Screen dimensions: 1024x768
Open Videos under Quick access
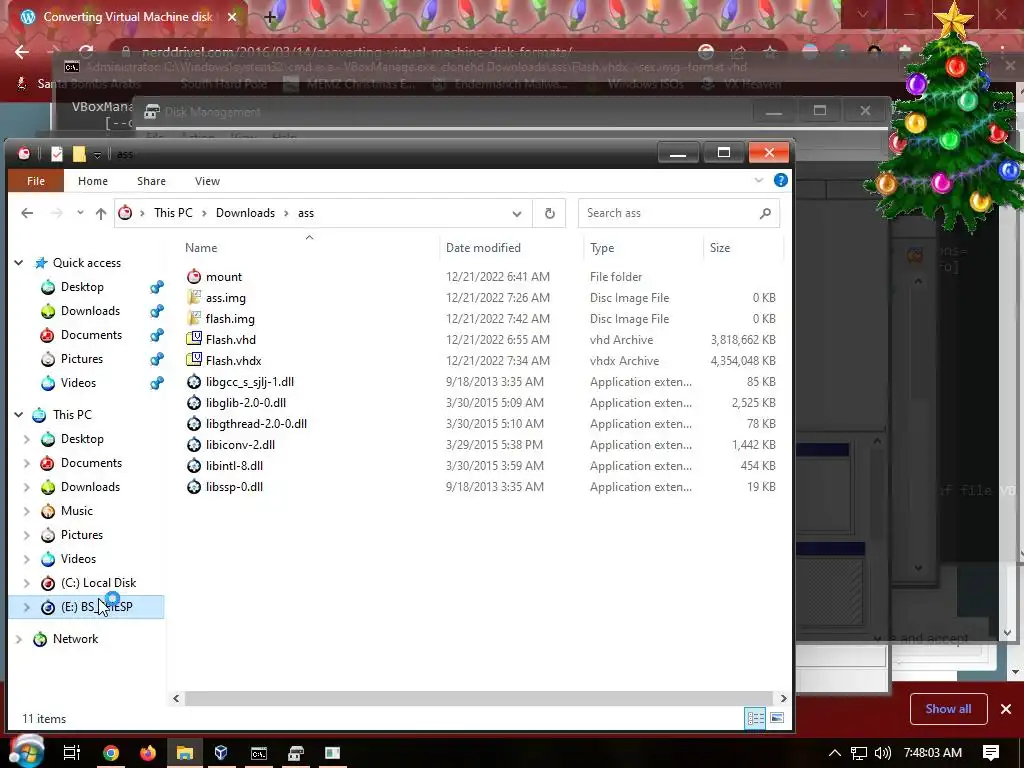click(78, 383)
